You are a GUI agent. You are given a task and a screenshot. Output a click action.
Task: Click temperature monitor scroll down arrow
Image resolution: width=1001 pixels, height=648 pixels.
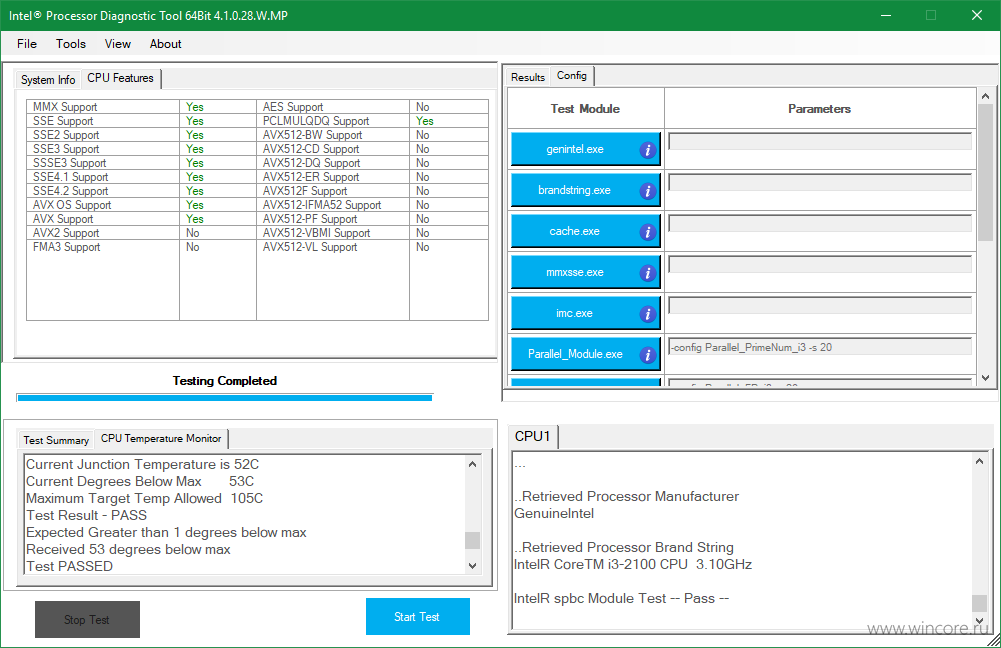472,566
